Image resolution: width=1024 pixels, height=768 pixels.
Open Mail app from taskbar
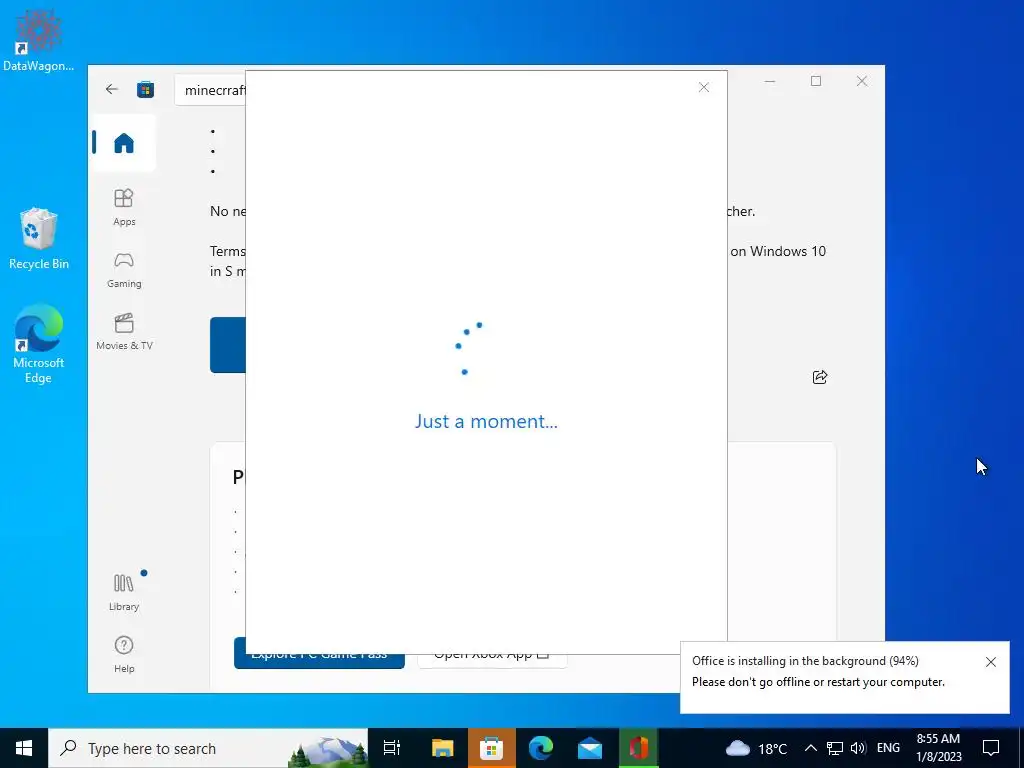point(590,748)
